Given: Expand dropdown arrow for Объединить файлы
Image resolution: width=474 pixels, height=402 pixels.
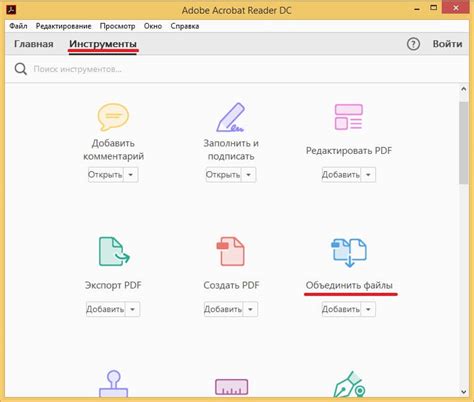Looking at the screenshot, I should pyautogui.click(x=368, y=309).
